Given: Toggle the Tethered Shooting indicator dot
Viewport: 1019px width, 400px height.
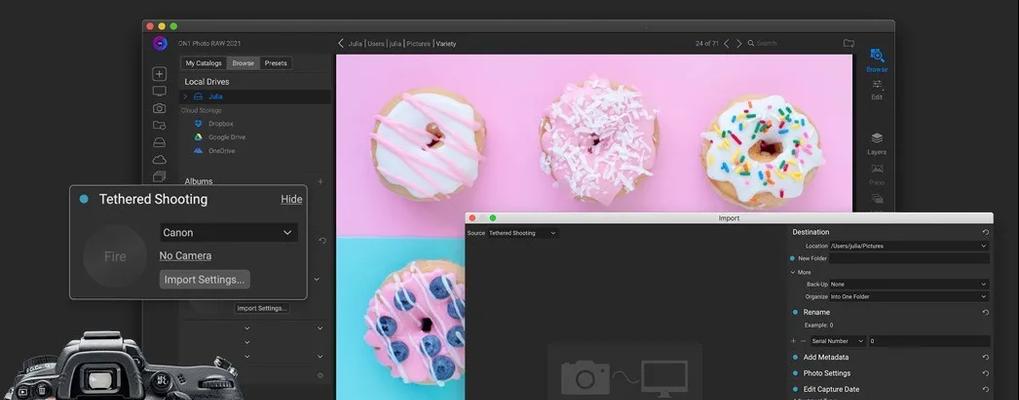Looking at the screenshot, I should 84,199.
